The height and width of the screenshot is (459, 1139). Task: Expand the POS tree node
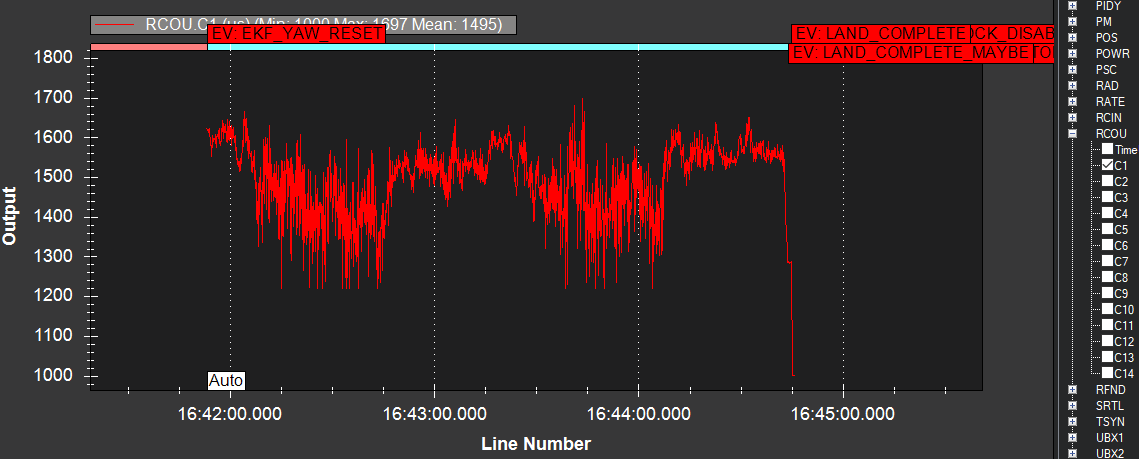[1072, 37]
